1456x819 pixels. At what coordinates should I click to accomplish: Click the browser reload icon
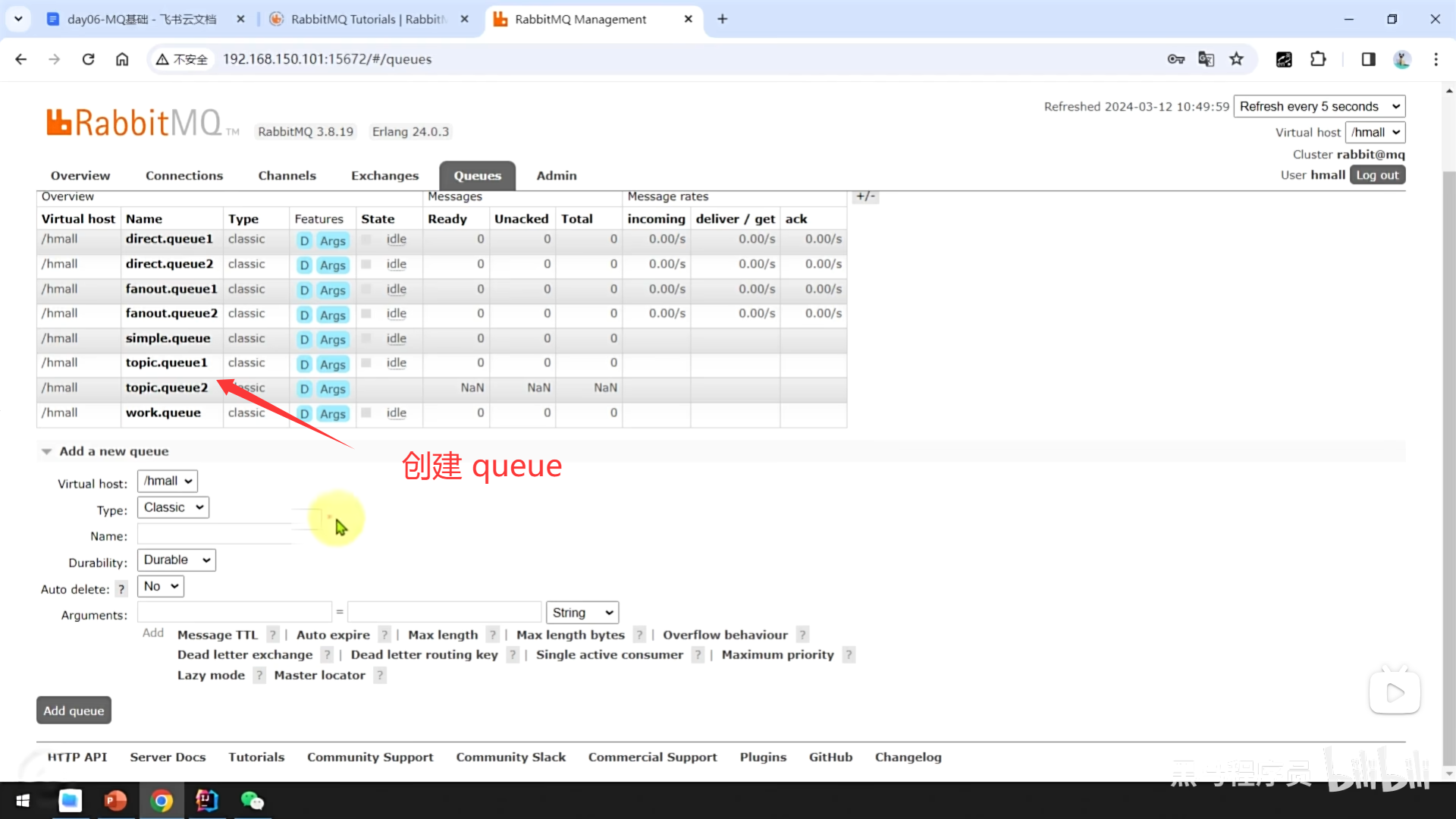pyautogui.click(x=89, y=59)
